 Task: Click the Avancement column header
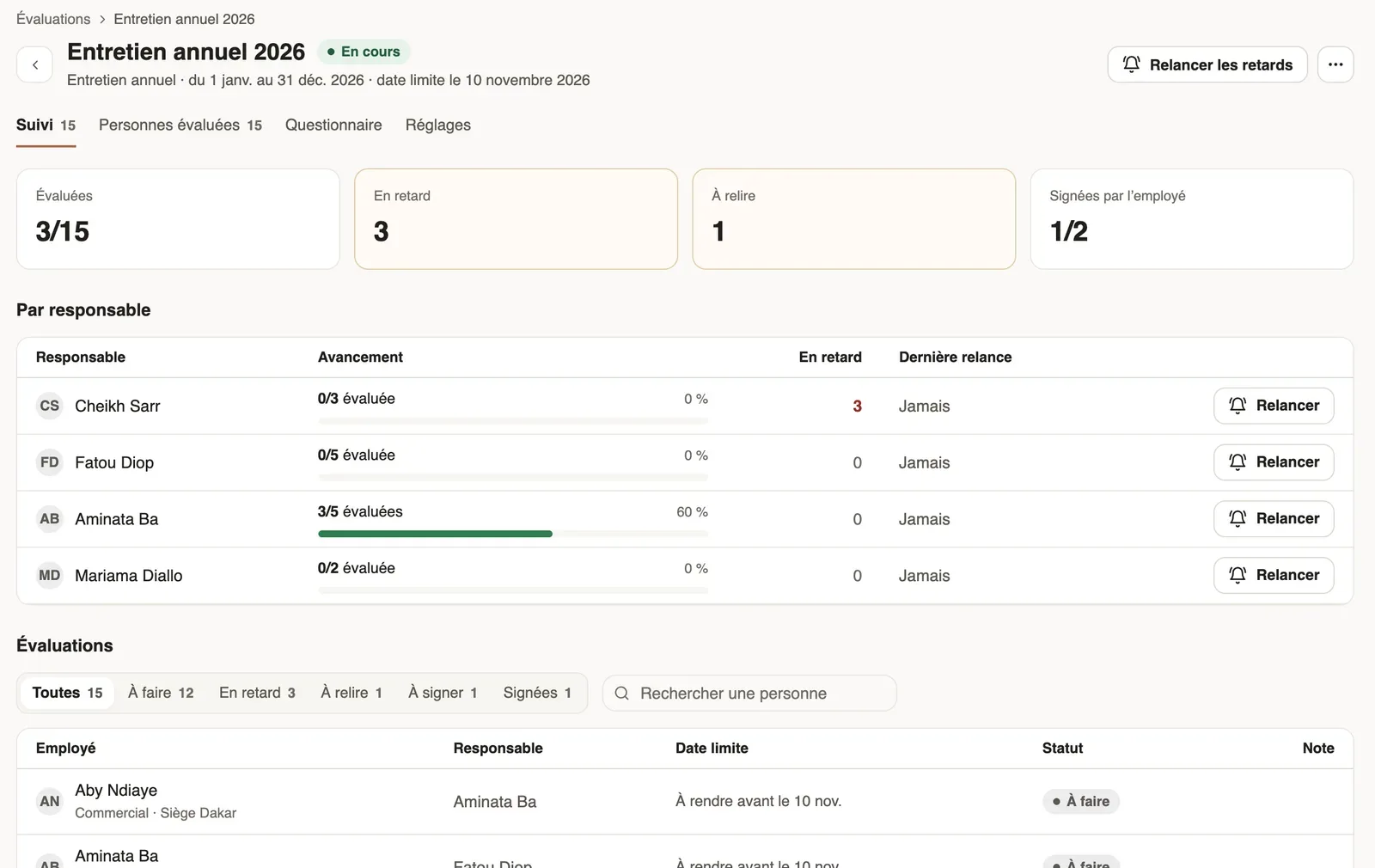tap(360, 357)
